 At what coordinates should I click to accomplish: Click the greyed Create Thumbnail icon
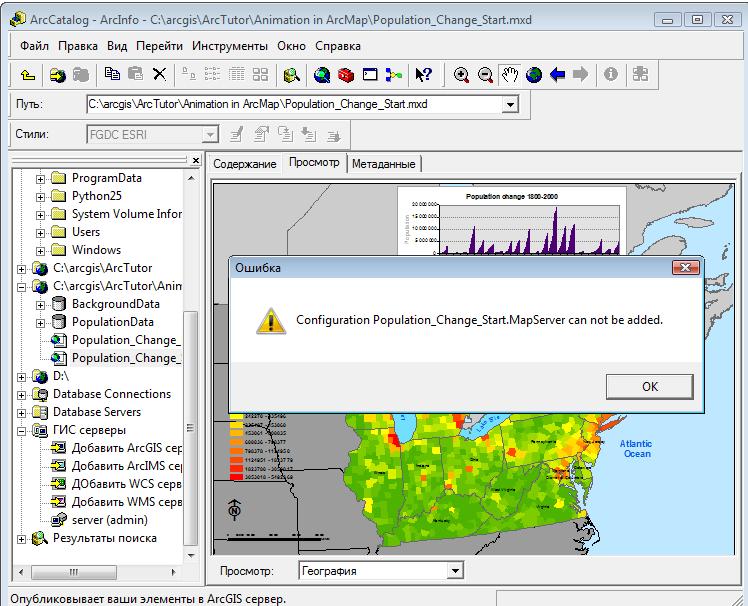[x=640, y=74]
